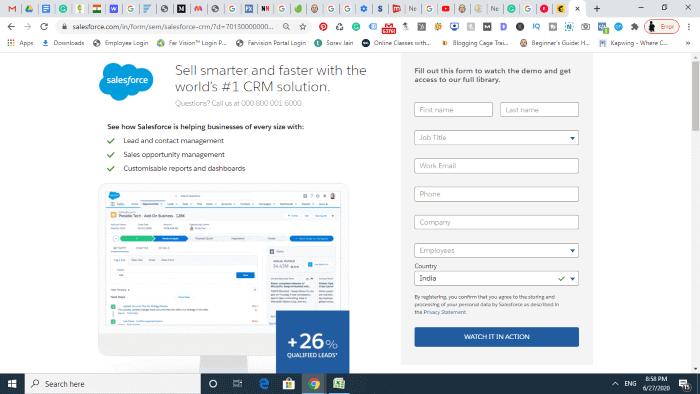Open Farvision Portal Login bookmark

(271, 43)
